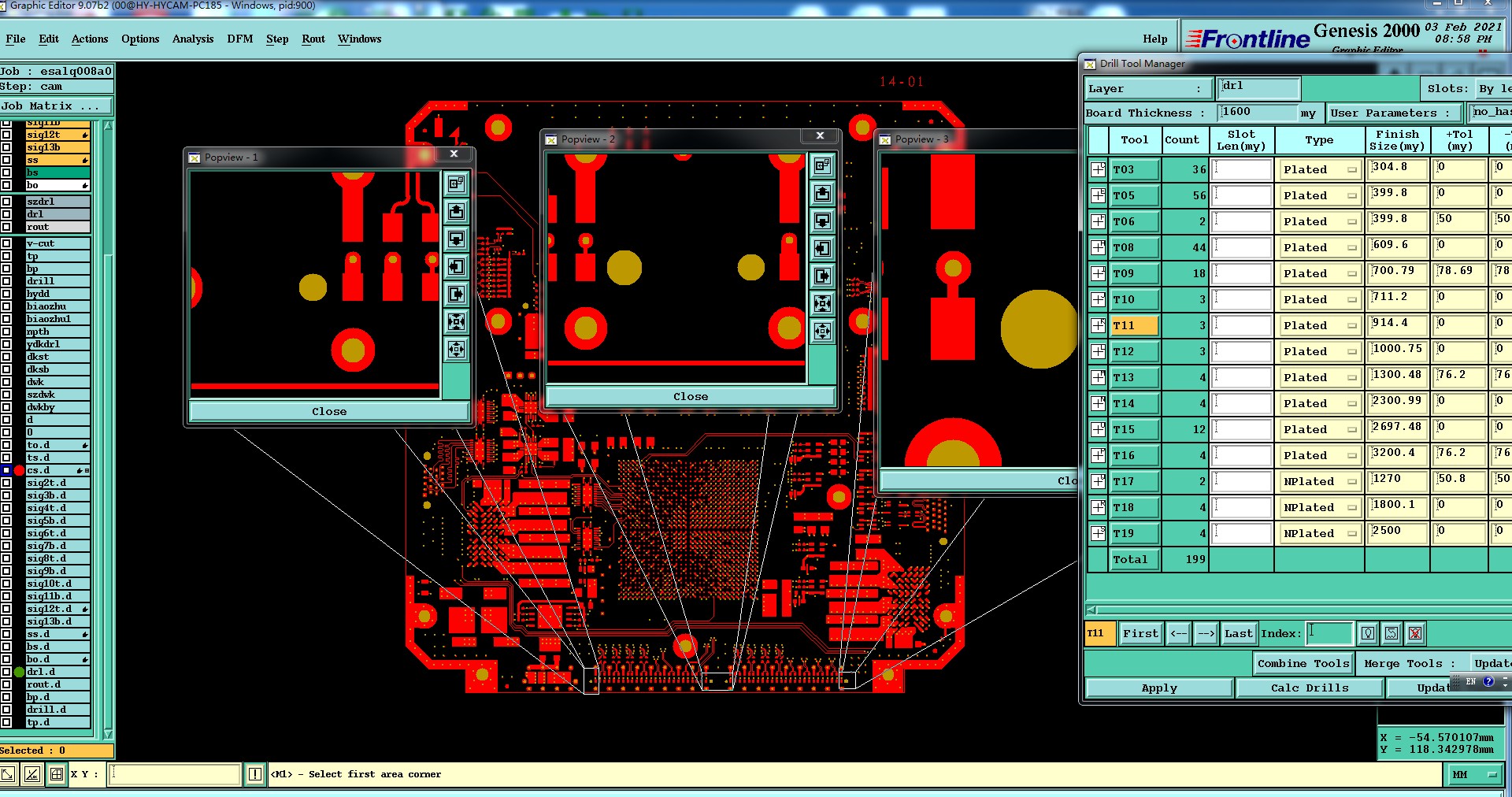Toggle checkbox for layer sig5b.d
The image size is (1512, 797).
(6, 521)
